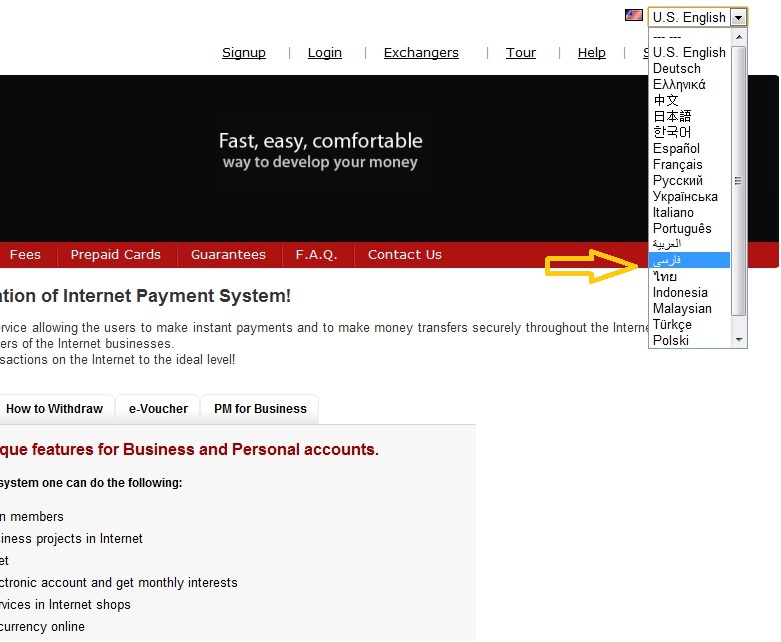The width and height of the screenshot is (781, 642).
Task: Choose Deutsch from the language list
Action: pyautogui.click(x=689, y=68)
